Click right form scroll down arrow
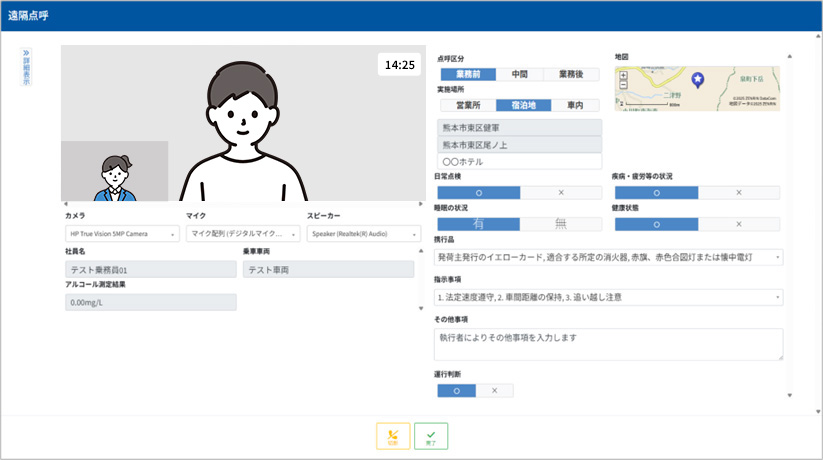823x460 pixels. point(790,395)
